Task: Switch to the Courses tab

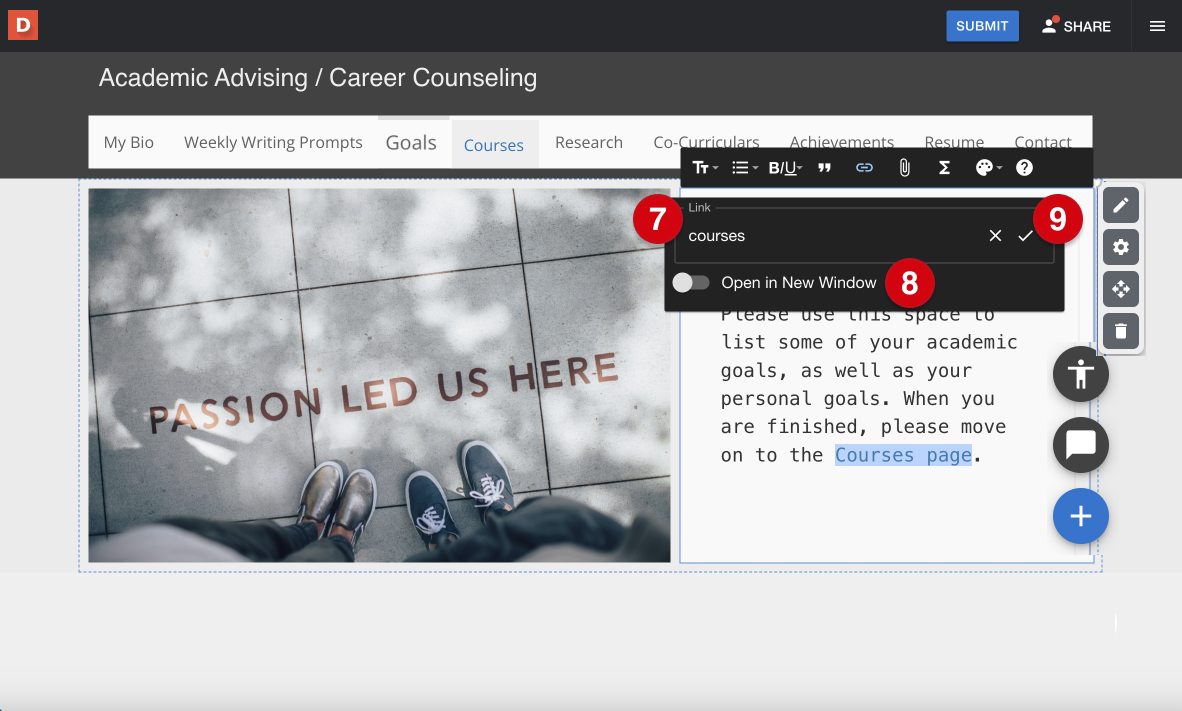Action: 494,145
